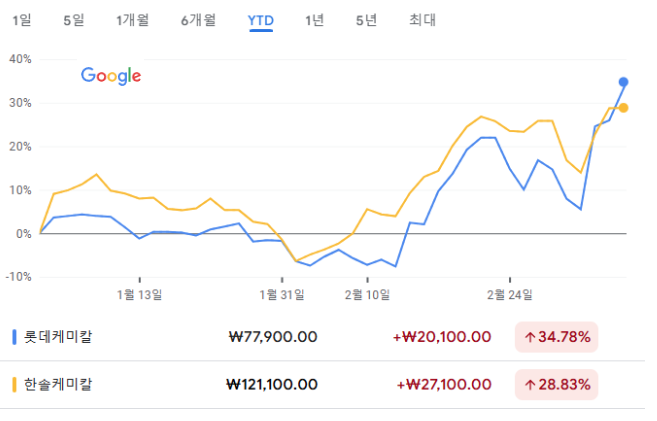Viewport: 657px width, 421px height.
Task: Select the 최대 range tab
Action: 422,20
